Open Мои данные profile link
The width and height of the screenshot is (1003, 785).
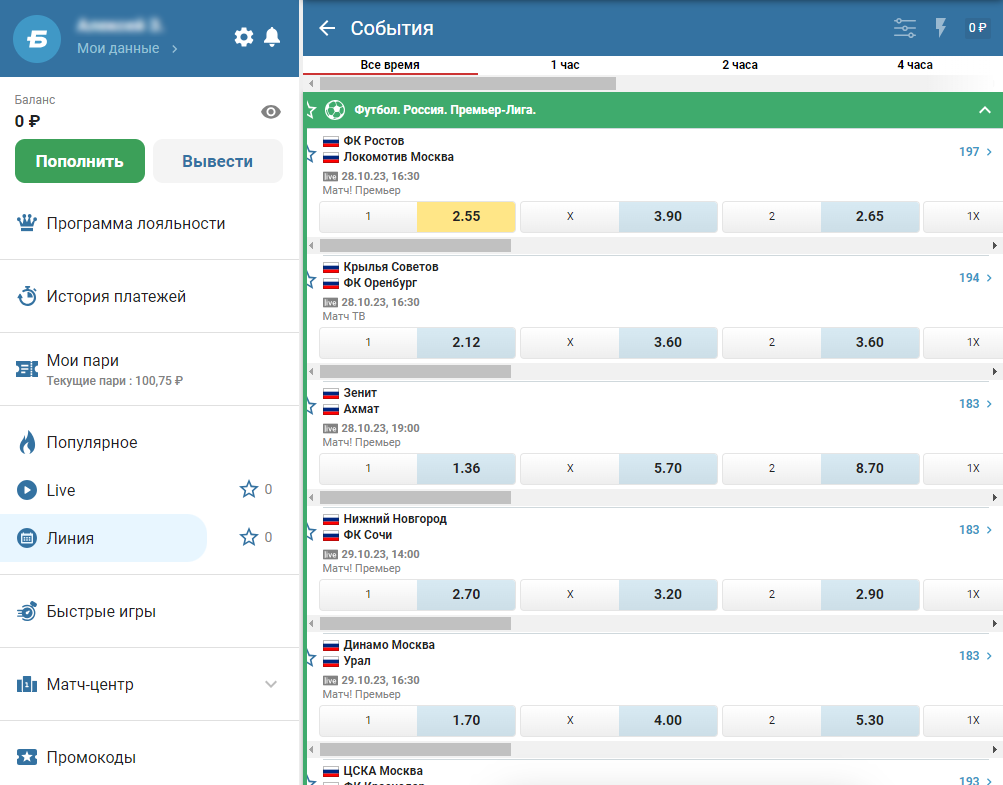(x=127, y=49)
